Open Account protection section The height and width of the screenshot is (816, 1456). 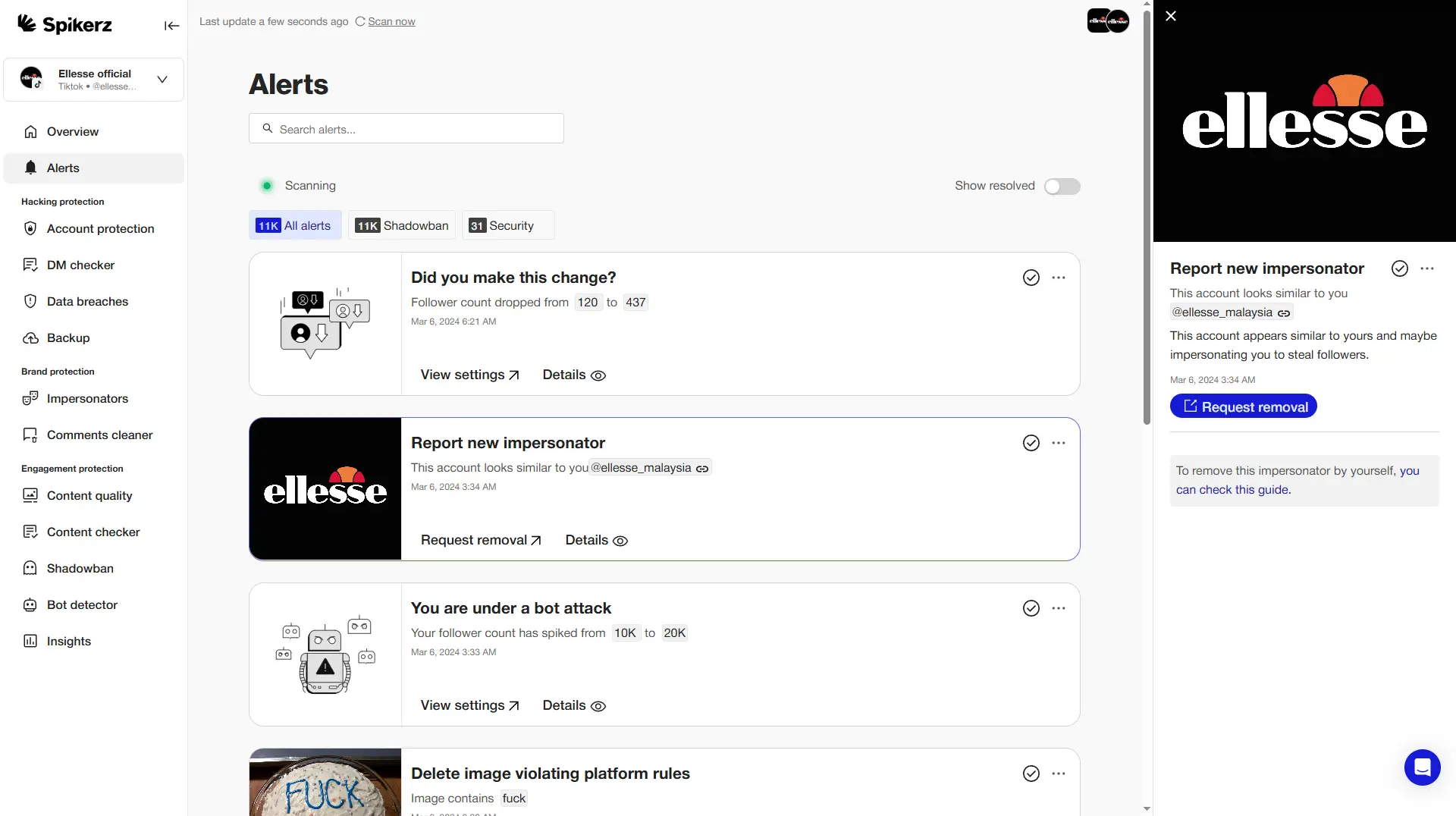[x=94, y=229]
